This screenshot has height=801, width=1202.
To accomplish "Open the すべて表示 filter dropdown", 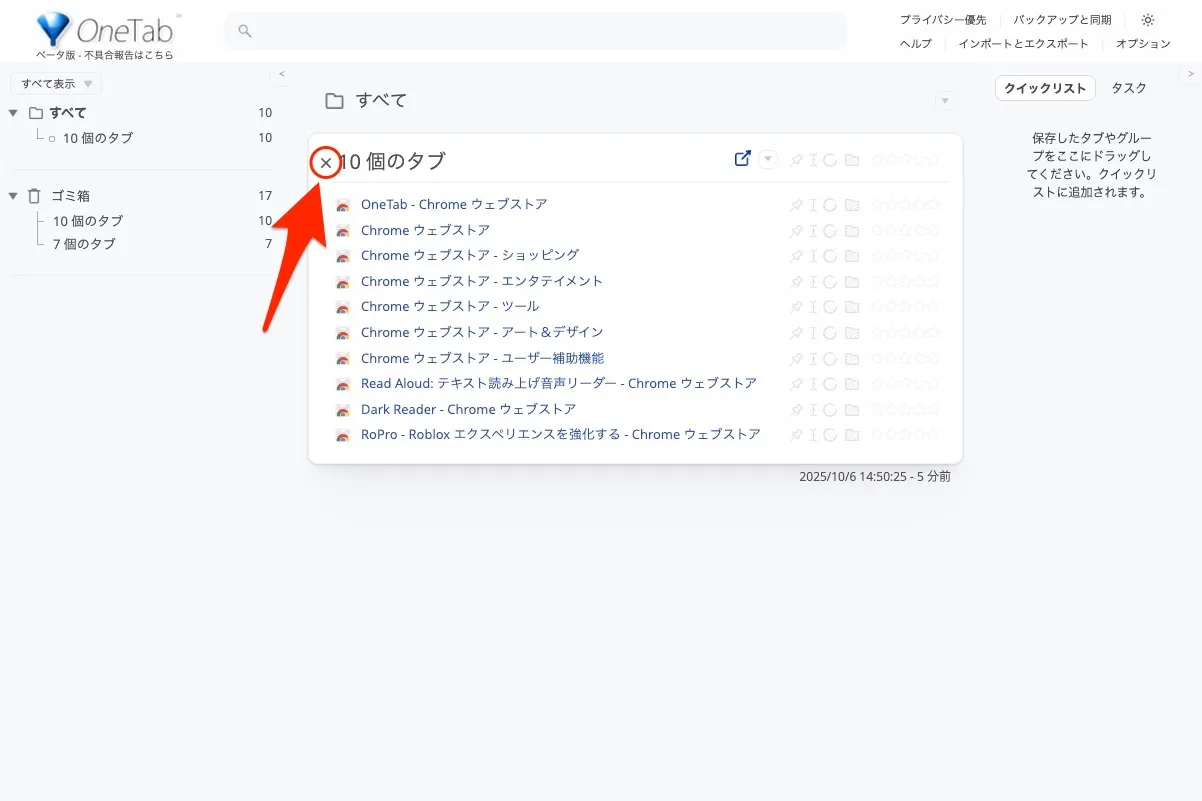I will tap(56, 84).
